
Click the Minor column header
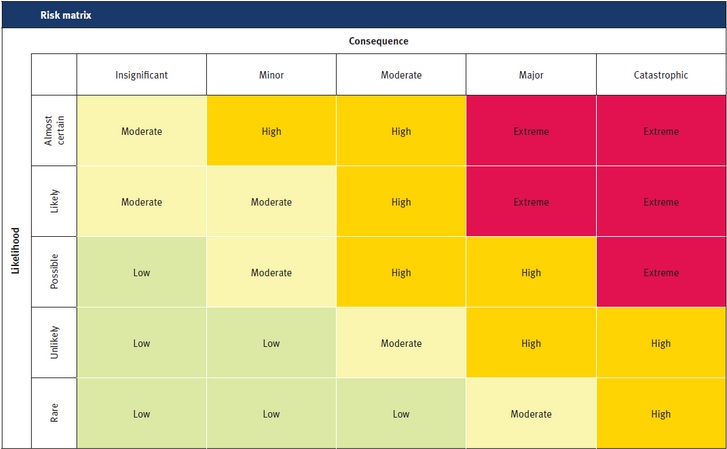tap(271, 75)
